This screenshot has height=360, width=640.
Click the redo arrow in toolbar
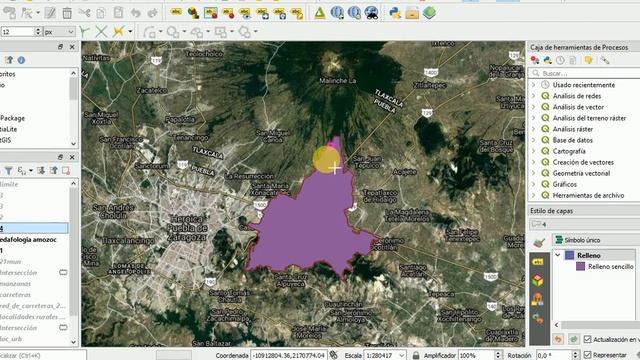coord(153,13)
